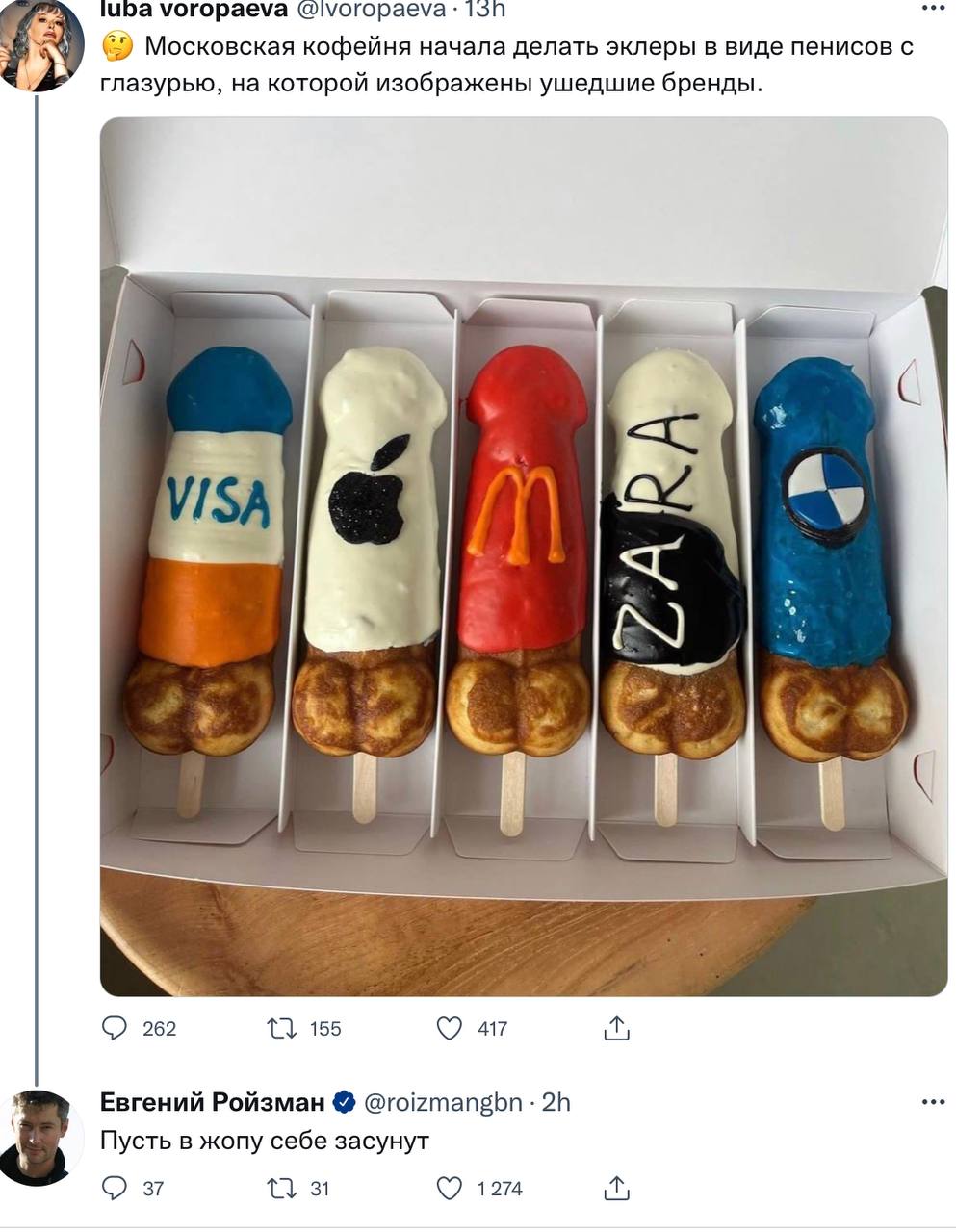Open more options for luba voropaeva's tweet

(x=933, y=9)
